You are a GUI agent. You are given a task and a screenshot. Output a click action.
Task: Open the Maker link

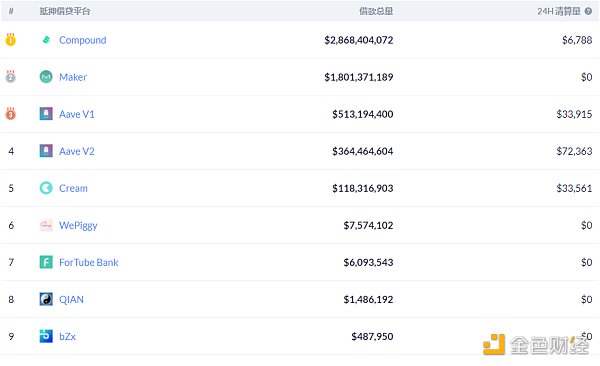pyautogui.click(x=73, y=77)
